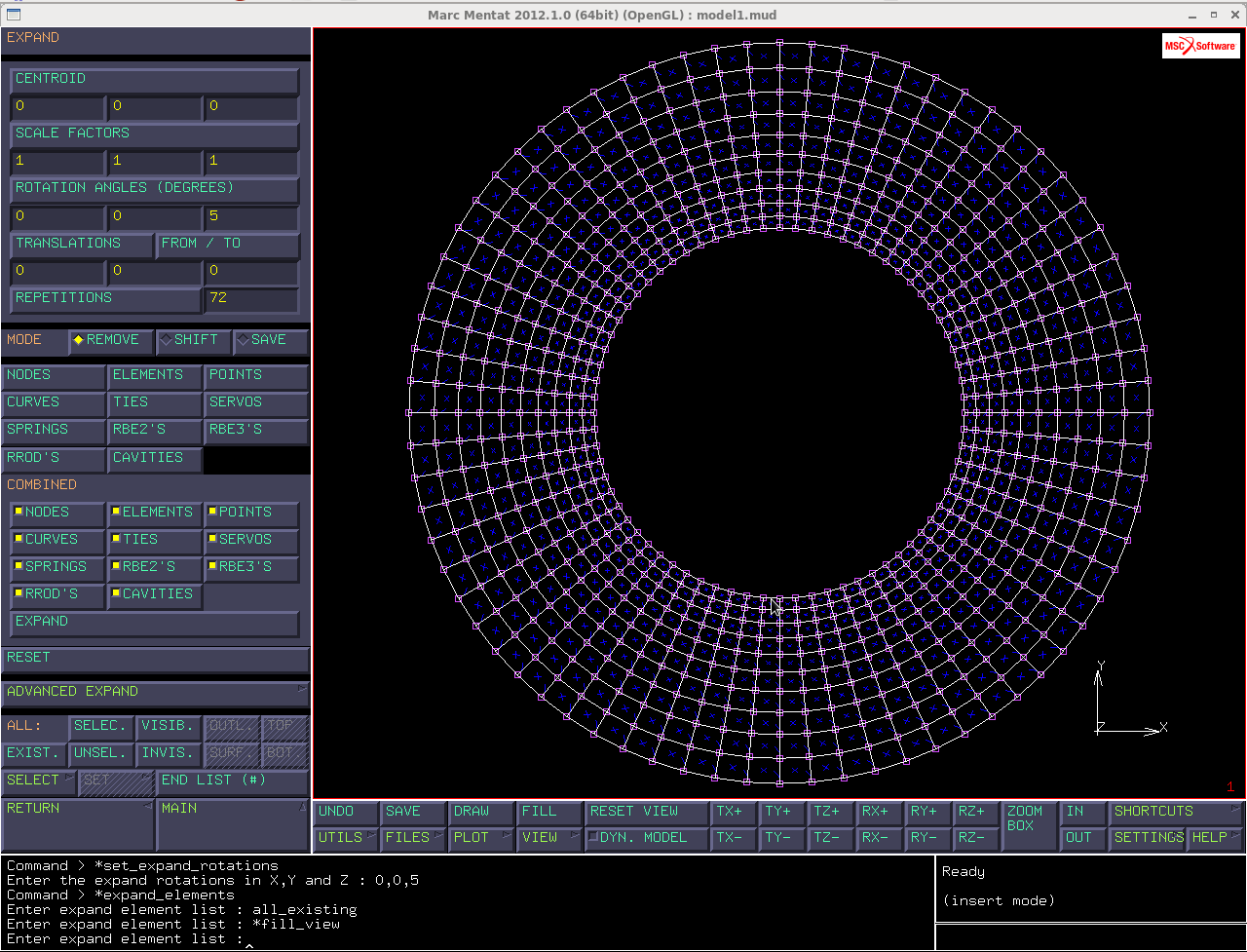1247x952 pixels.
Task: Click the ELEMENTS expand button
Action: coord(155,375)
